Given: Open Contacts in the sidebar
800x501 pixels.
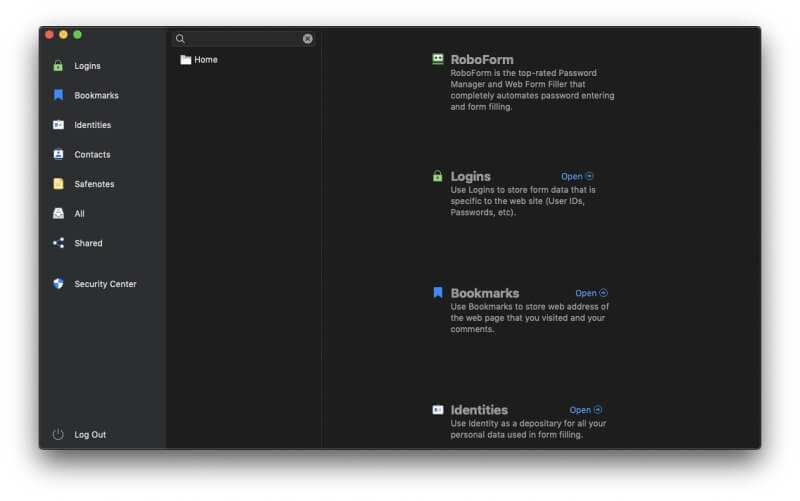Looking at the screenshot, I should pos(92,155).
